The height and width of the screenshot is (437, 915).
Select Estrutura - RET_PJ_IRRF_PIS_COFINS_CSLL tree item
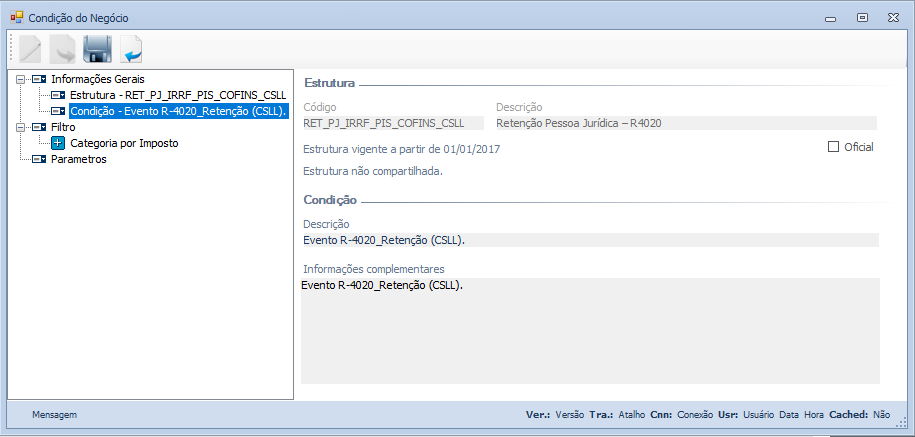pos(179,95)
